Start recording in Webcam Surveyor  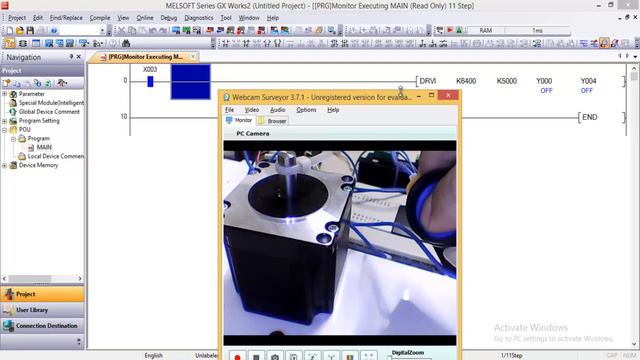click(237, 356)
